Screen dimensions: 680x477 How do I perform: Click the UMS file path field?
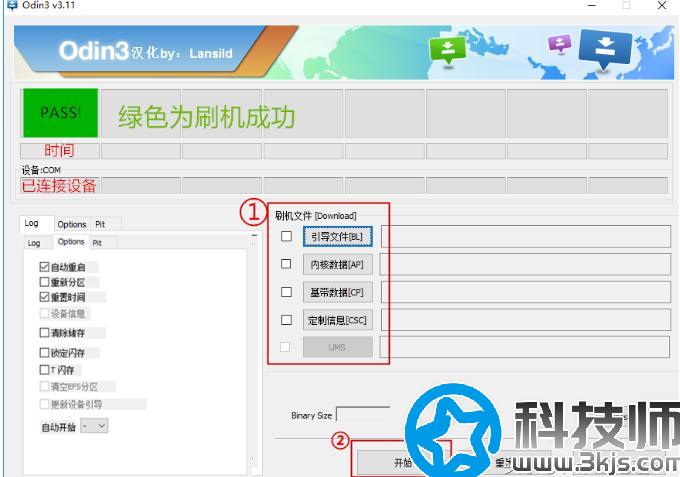click(525, 347)
